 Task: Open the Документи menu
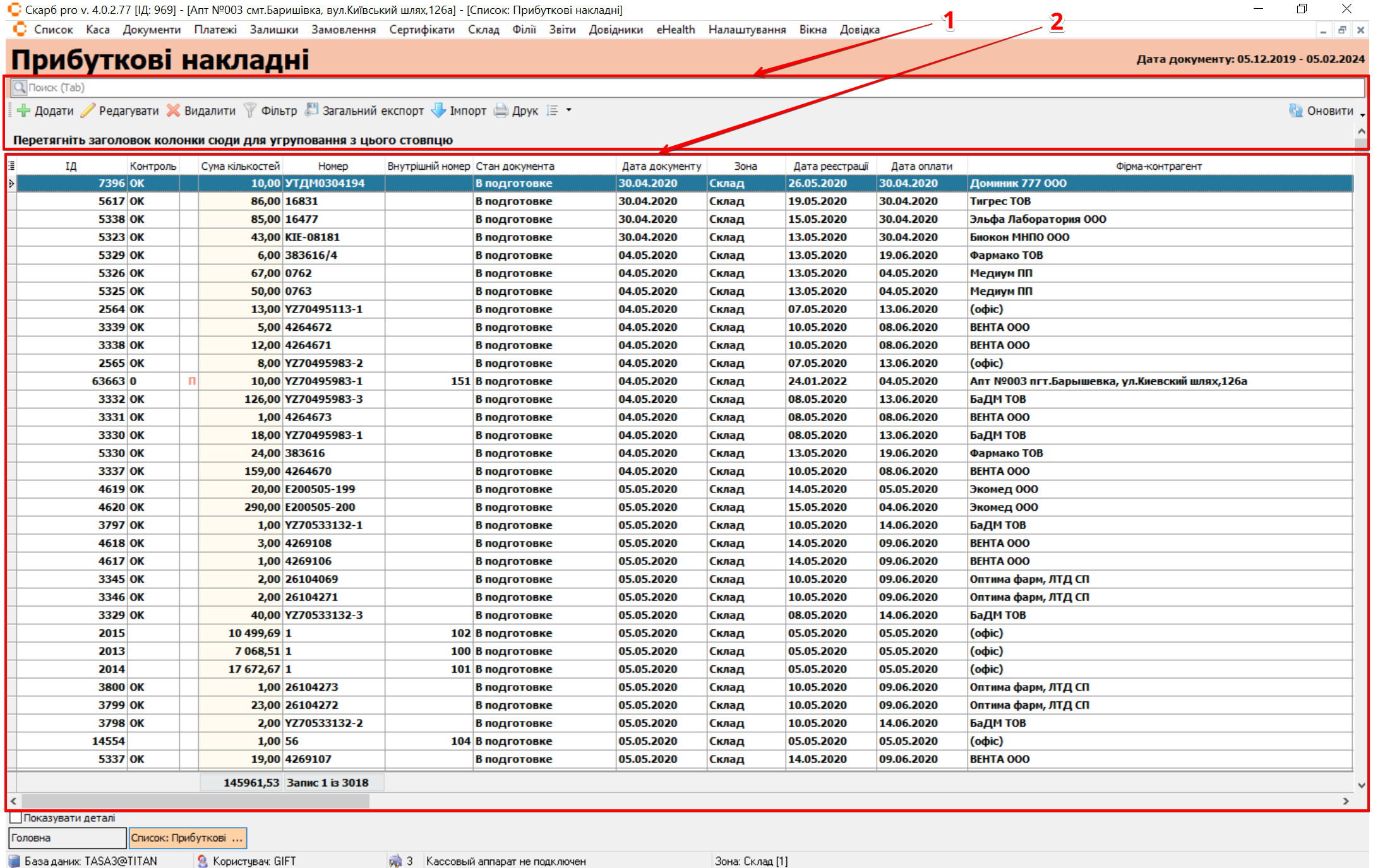tap(152, 30)
